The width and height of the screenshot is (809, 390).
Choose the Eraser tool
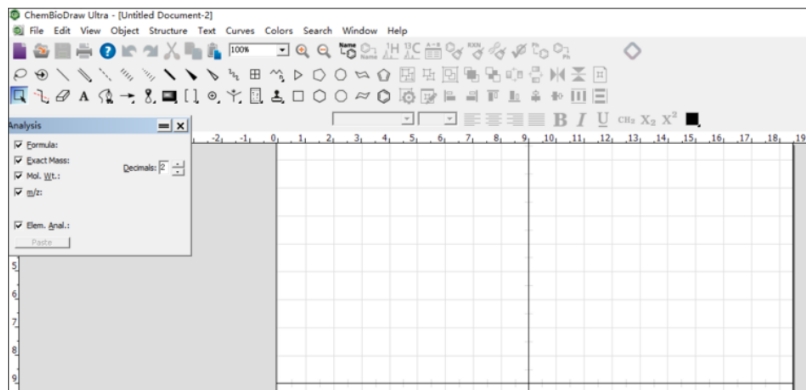[62, 96]
